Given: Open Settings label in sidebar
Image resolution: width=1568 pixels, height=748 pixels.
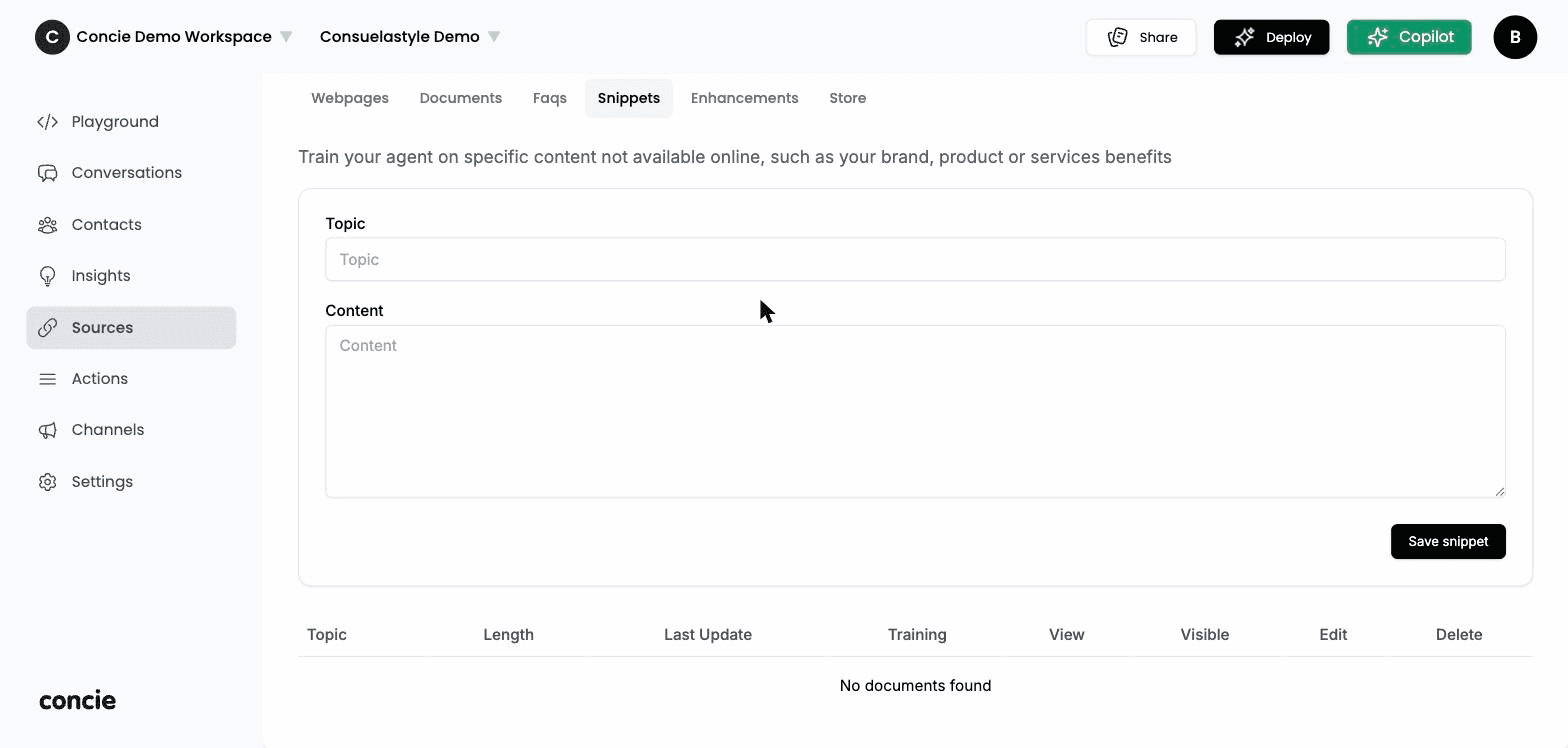Looking at the screenshot, I should (x=102, y=482).
